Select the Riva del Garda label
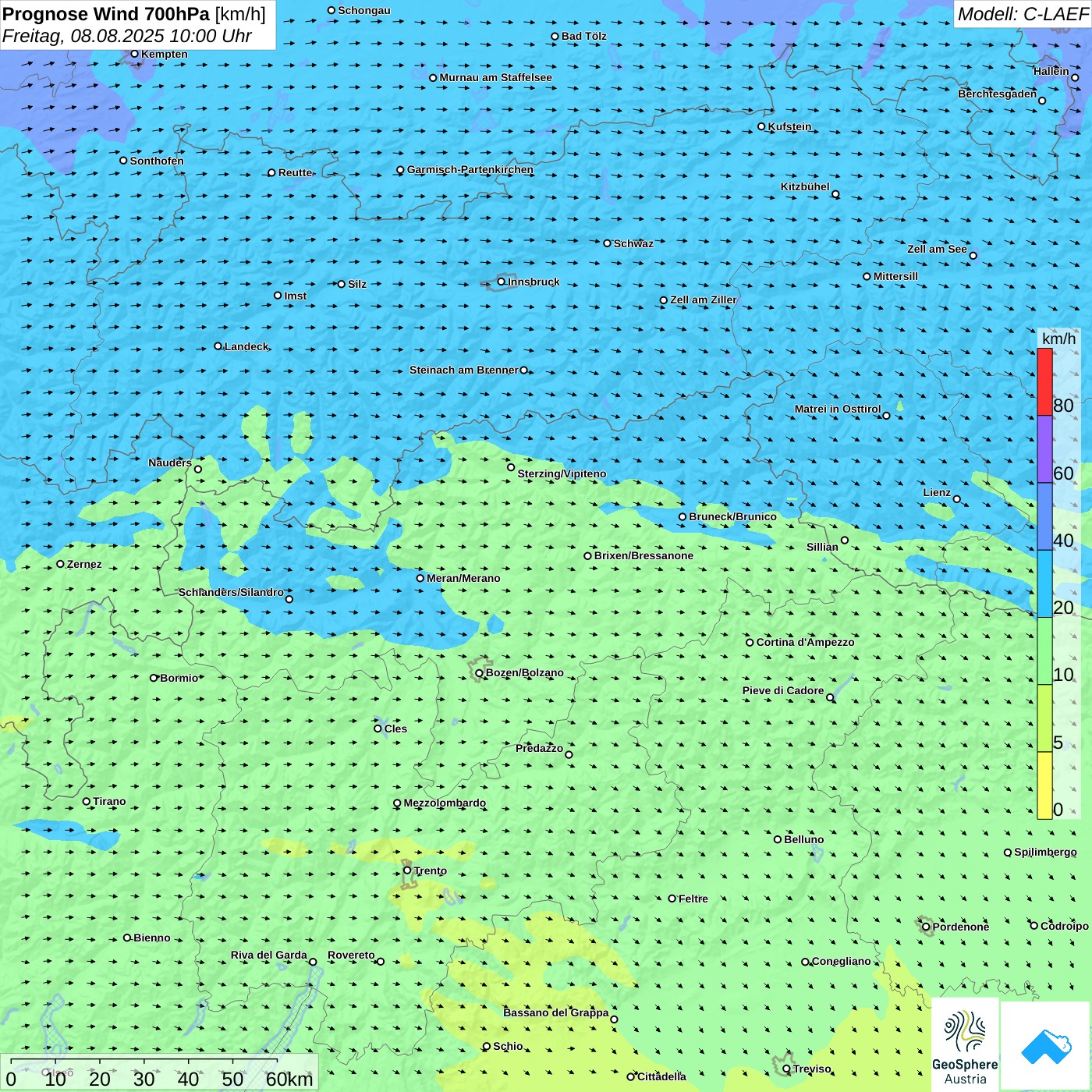Screen dimensions: 1092x1092 point(269,955)
